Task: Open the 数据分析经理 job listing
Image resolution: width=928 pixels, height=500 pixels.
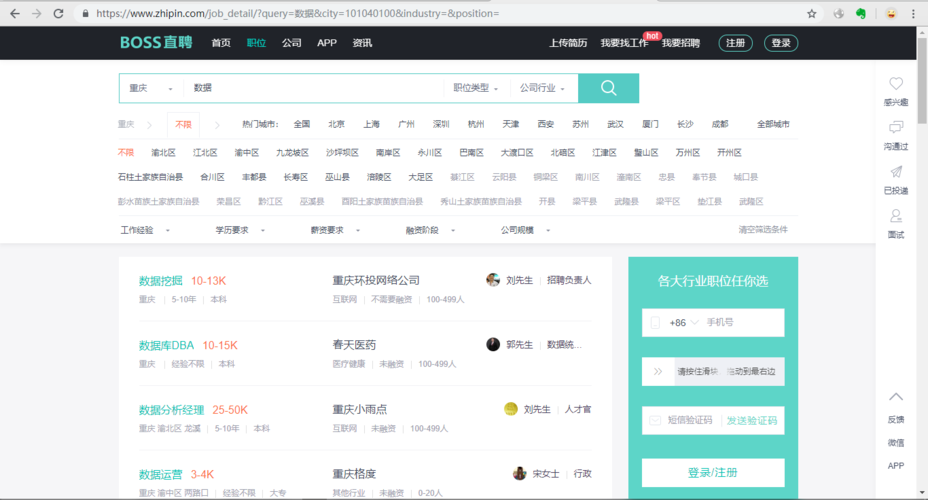Action: point(171,410)
